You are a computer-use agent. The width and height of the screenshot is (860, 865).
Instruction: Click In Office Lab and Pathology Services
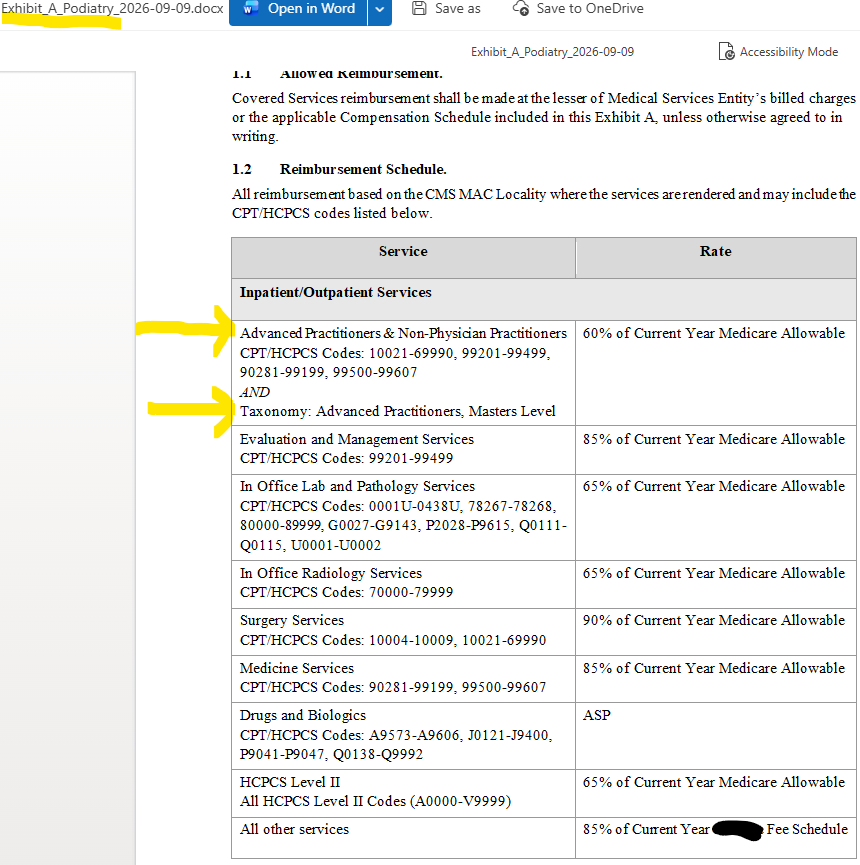[357, 487]
